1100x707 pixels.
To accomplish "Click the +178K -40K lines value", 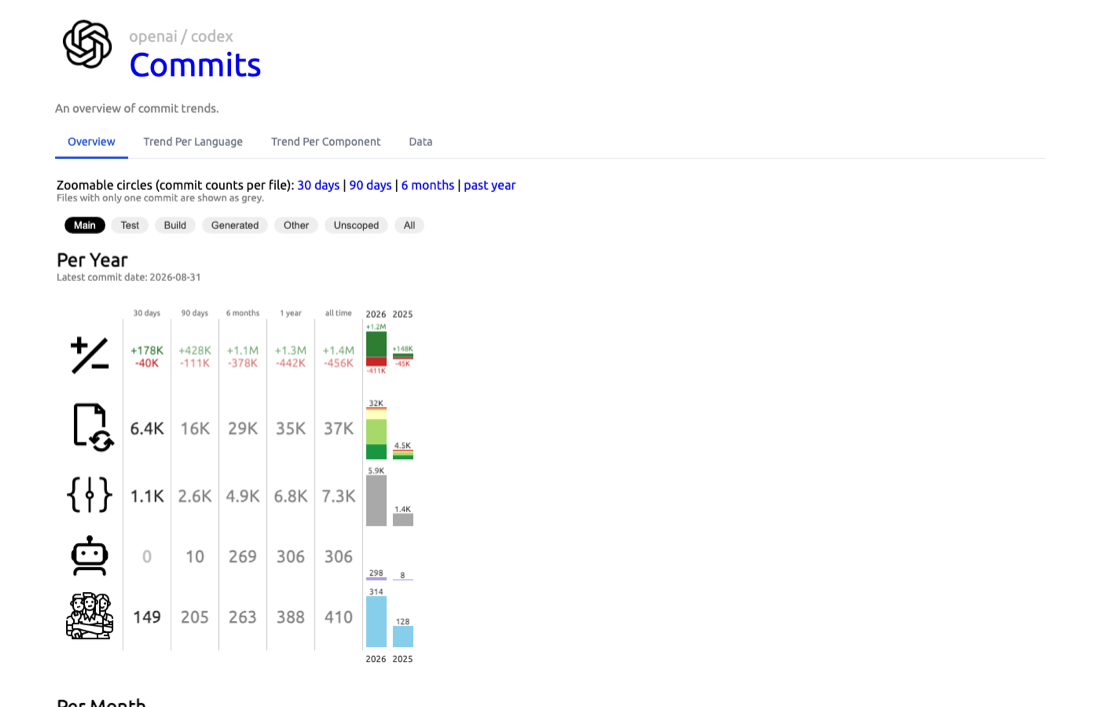I will pos(147,356).
